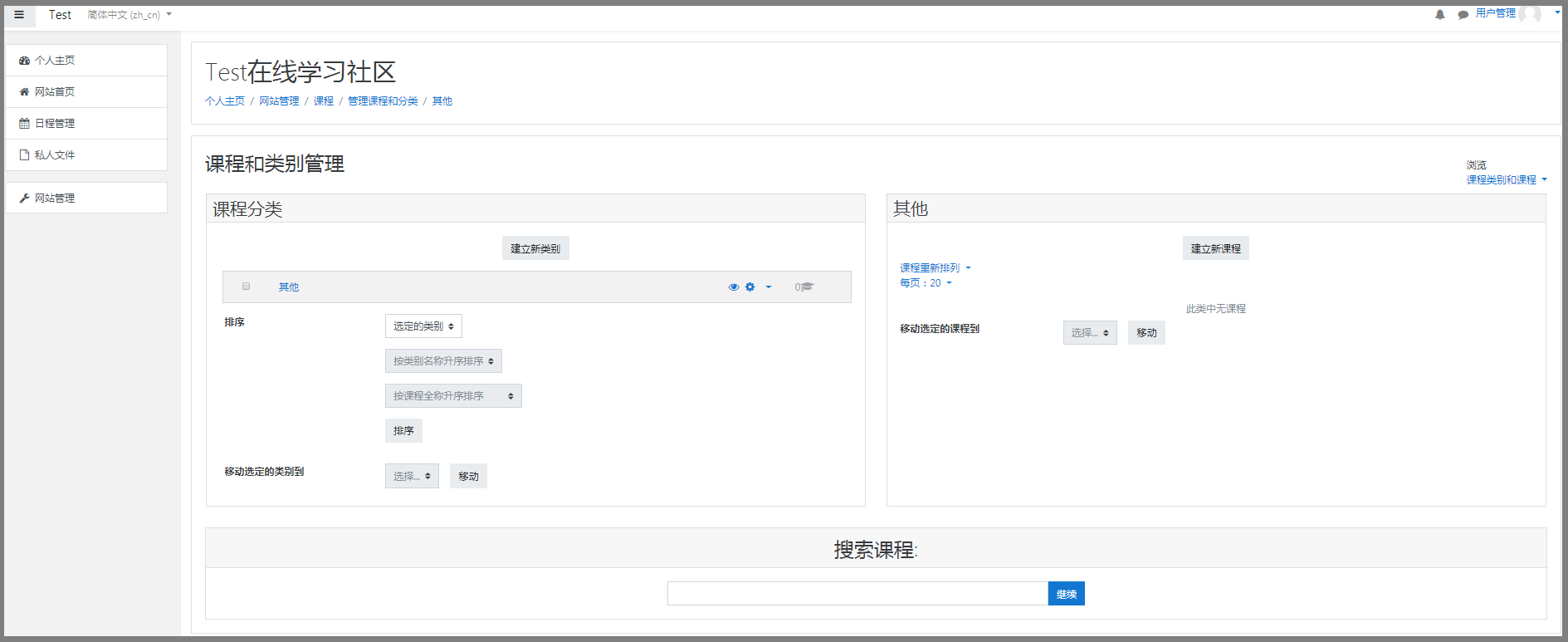Click the dashboard icon beside 个人主页

pyautogui.click(x=24, y=61)
